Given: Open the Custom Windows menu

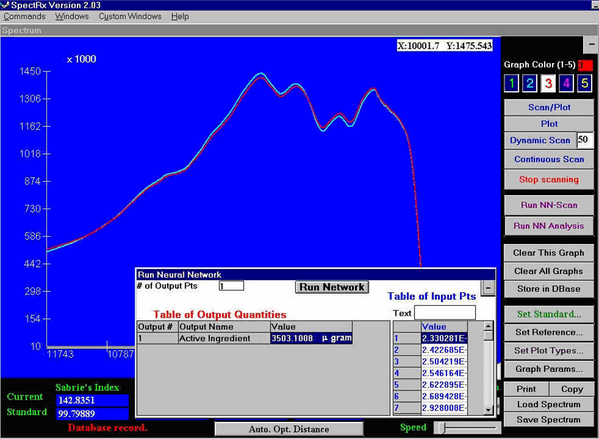Looking at the screenshot, I should [130, 16].
